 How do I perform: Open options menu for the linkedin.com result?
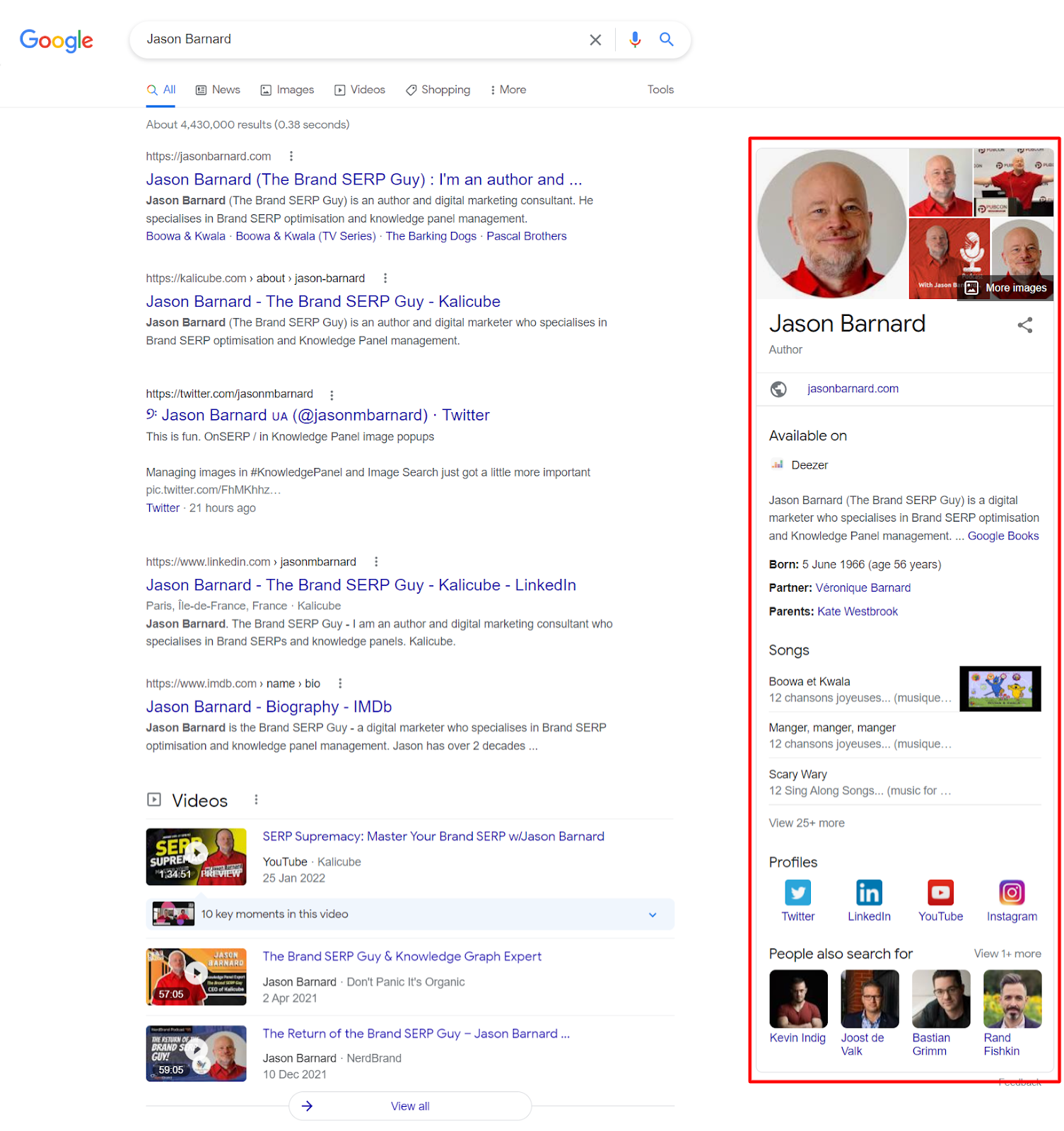coord(376,562)
